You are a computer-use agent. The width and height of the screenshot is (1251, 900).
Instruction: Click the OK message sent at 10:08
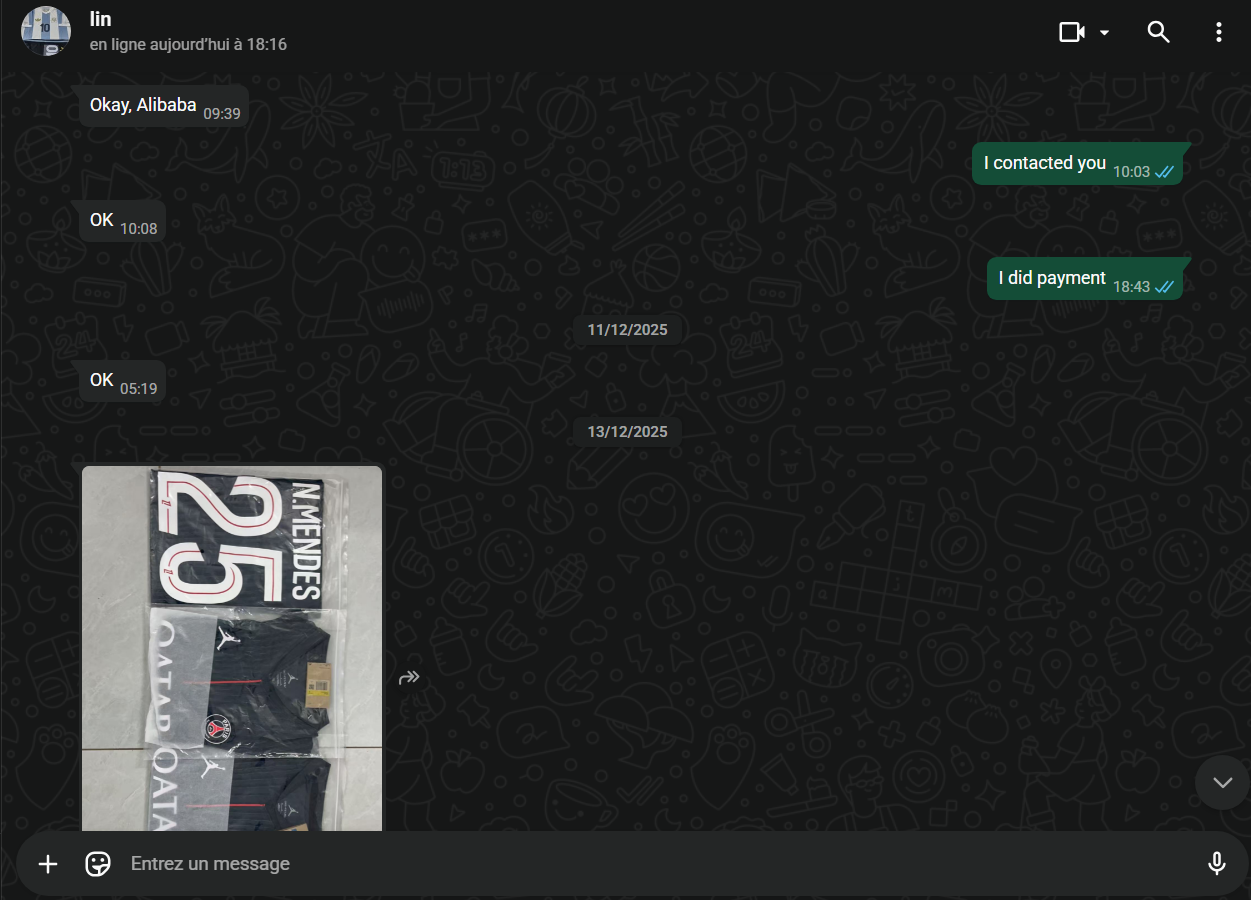[102, 221]
